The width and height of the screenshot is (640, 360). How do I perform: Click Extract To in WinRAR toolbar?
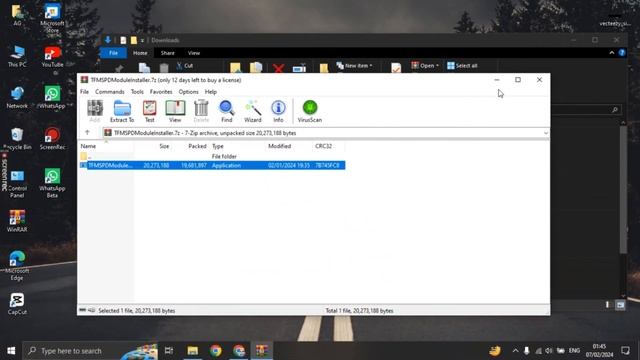click(122, 111)
